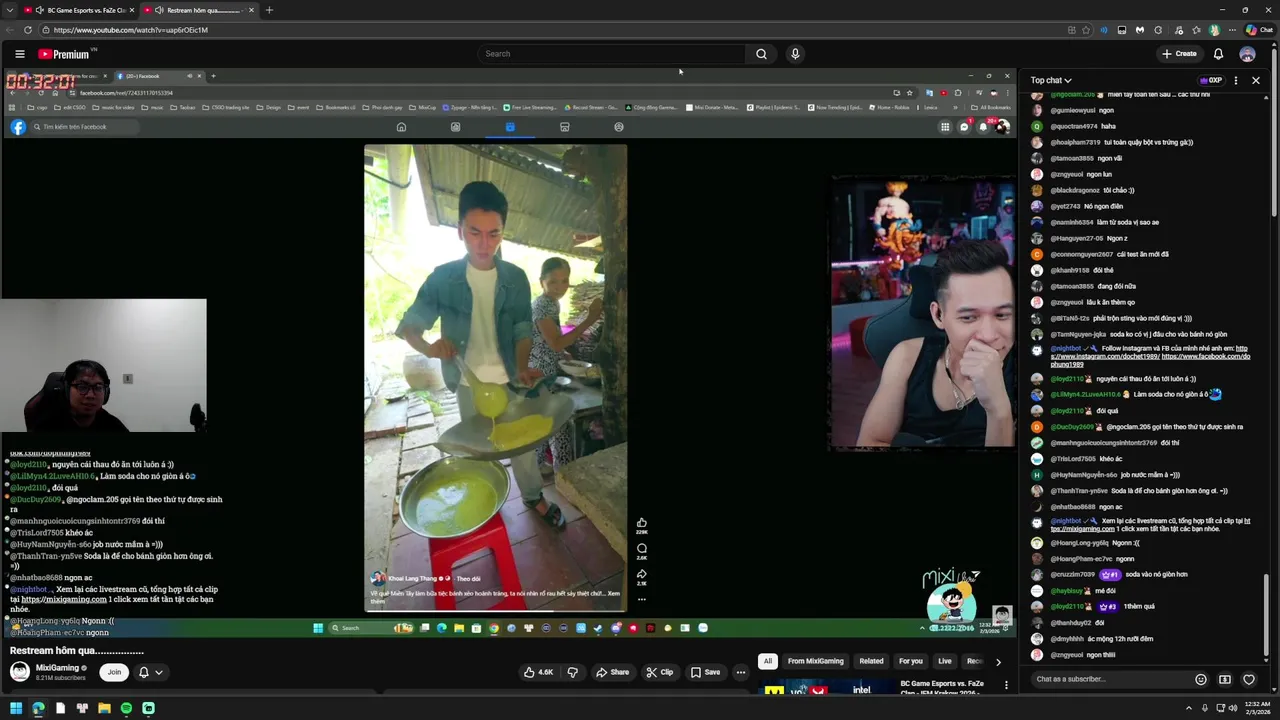The height and width of the screenshot is (720, 1280).
Task: Click the video title Restream hôm qua
Action: click(x=77, y=650)
